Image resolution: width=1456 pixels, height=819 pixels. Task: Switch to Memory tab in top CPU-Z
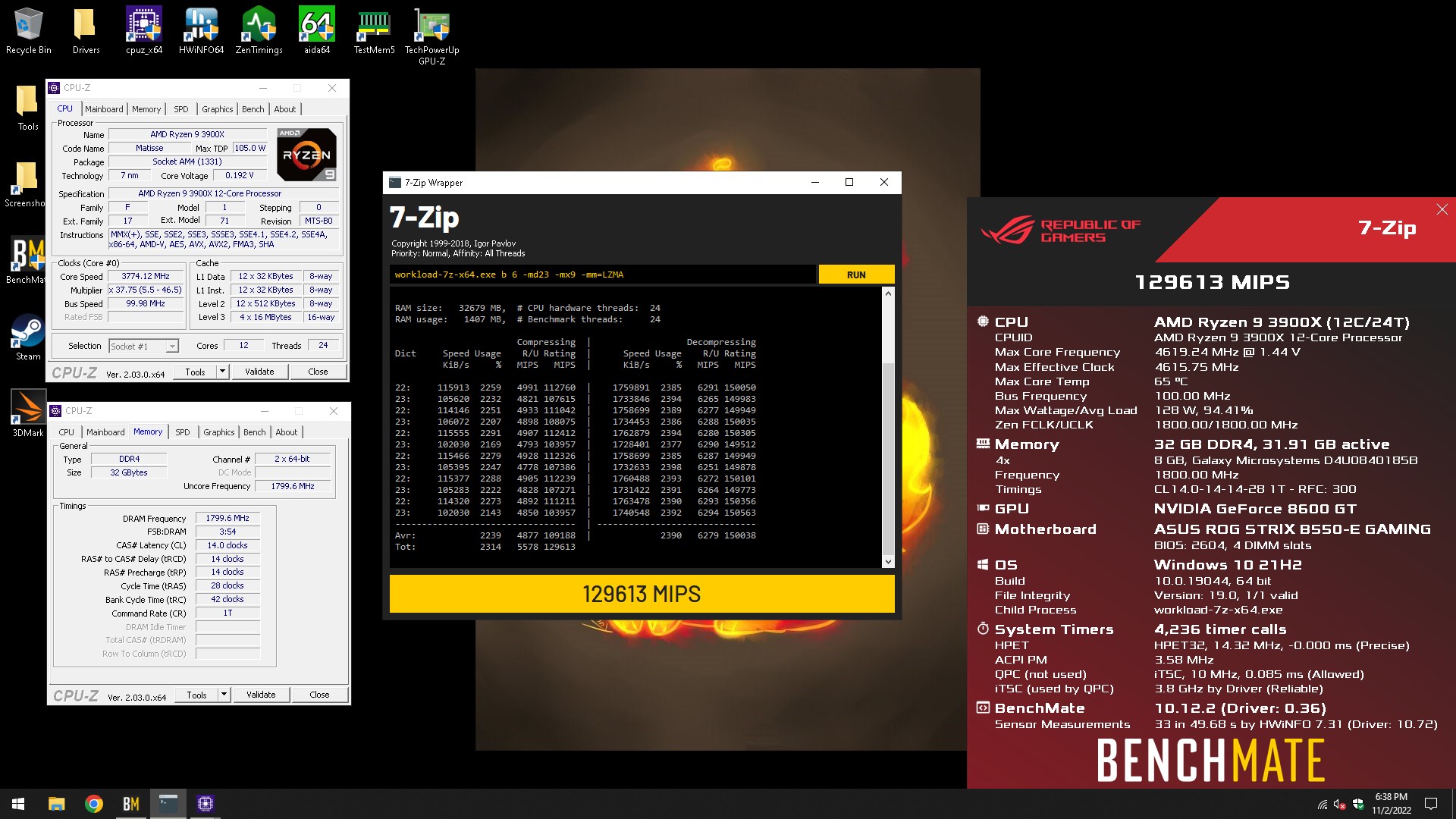[x=146, y=109]
